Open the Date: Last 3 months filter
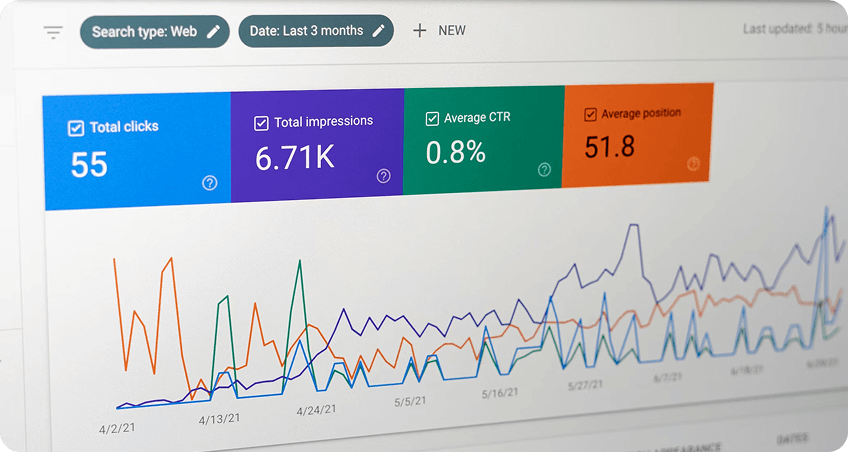 [x=306, y=31]
